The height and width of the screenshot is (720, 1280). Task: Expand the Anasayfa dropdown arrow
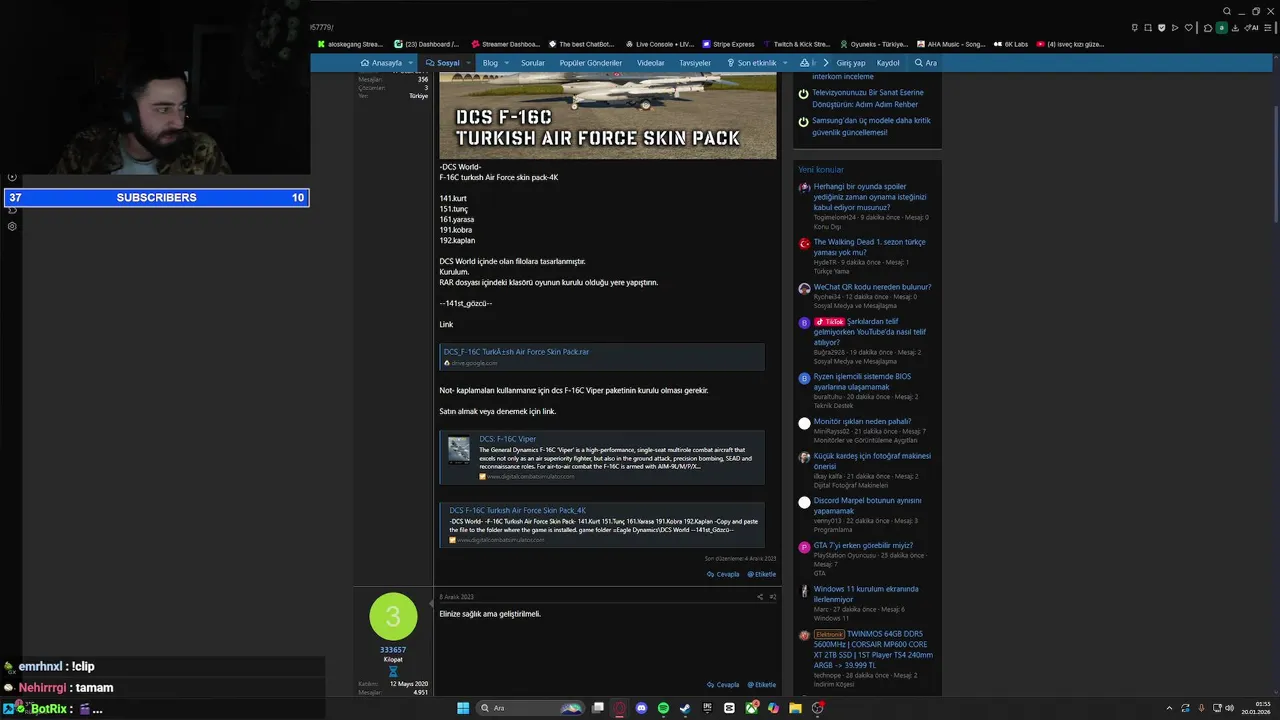tap(411, 62)
